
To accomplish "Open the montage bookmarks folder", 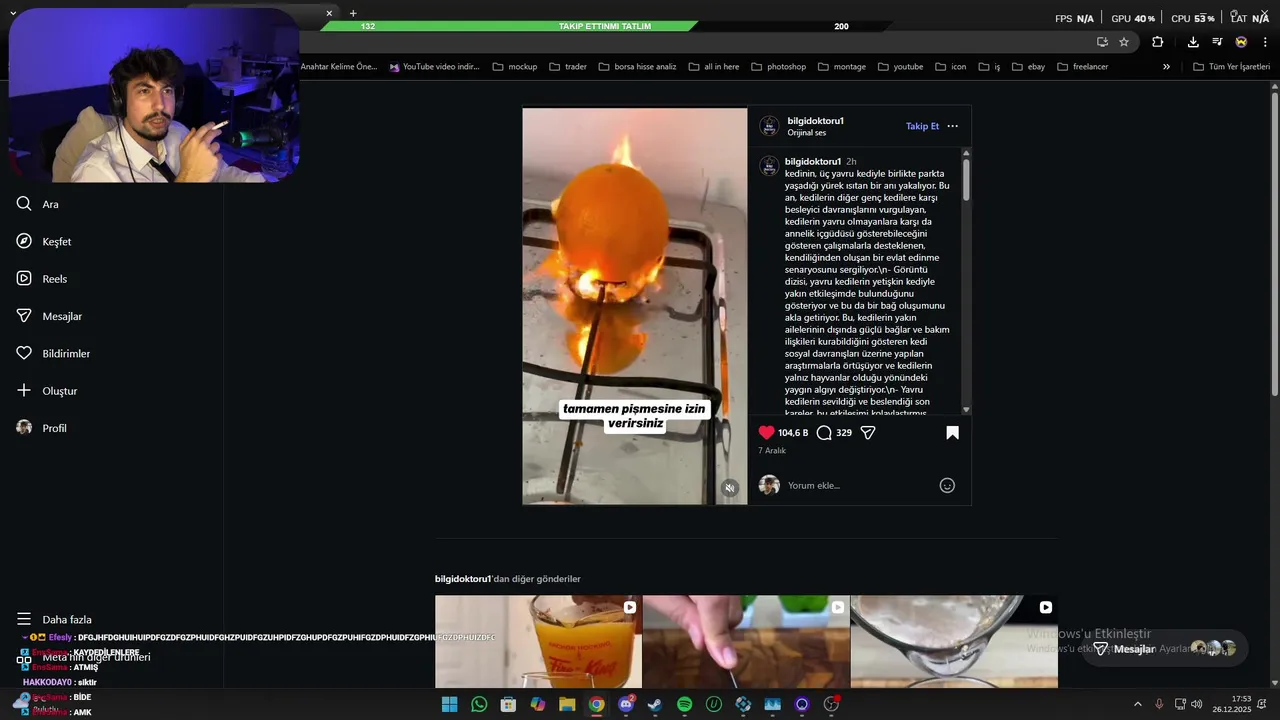I will coord(841,67).
